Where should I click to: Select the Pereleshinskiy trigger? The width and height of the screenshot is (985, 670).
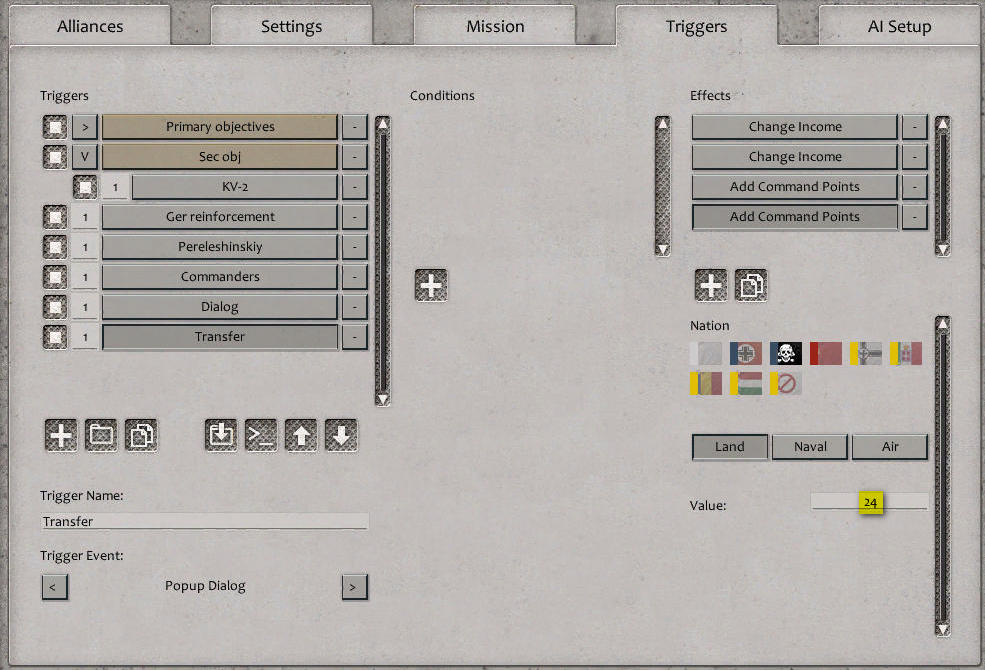[220, 247]
